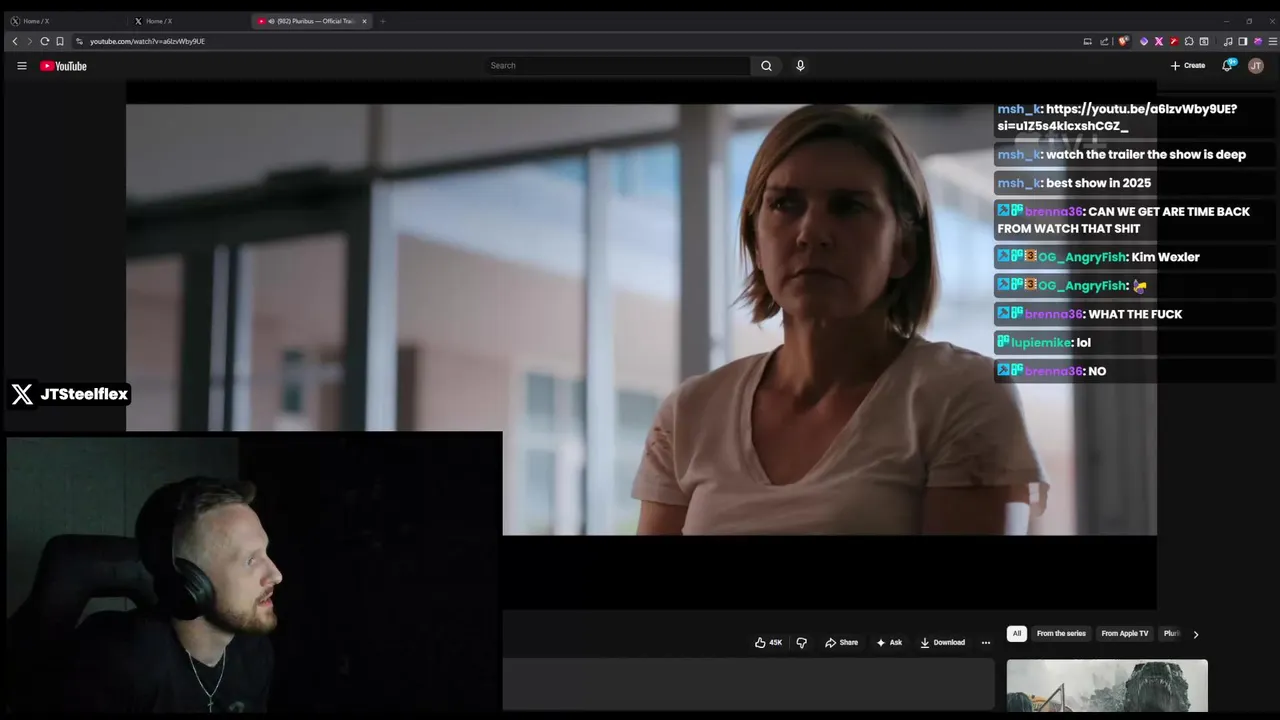
Task: Reload the page with refresh icon
Action: [x=44, y=41]
